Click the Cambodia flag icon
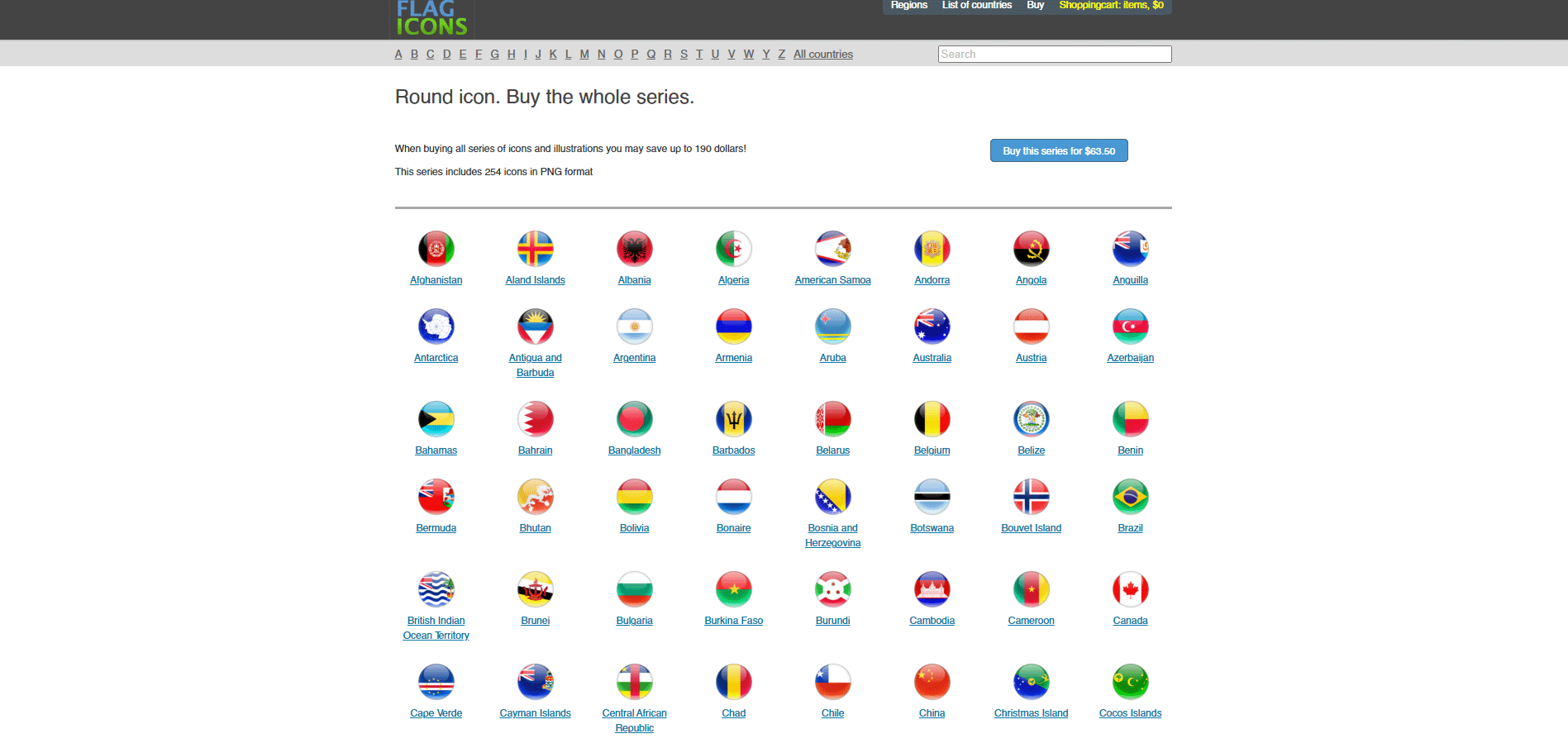 (932, 589)
